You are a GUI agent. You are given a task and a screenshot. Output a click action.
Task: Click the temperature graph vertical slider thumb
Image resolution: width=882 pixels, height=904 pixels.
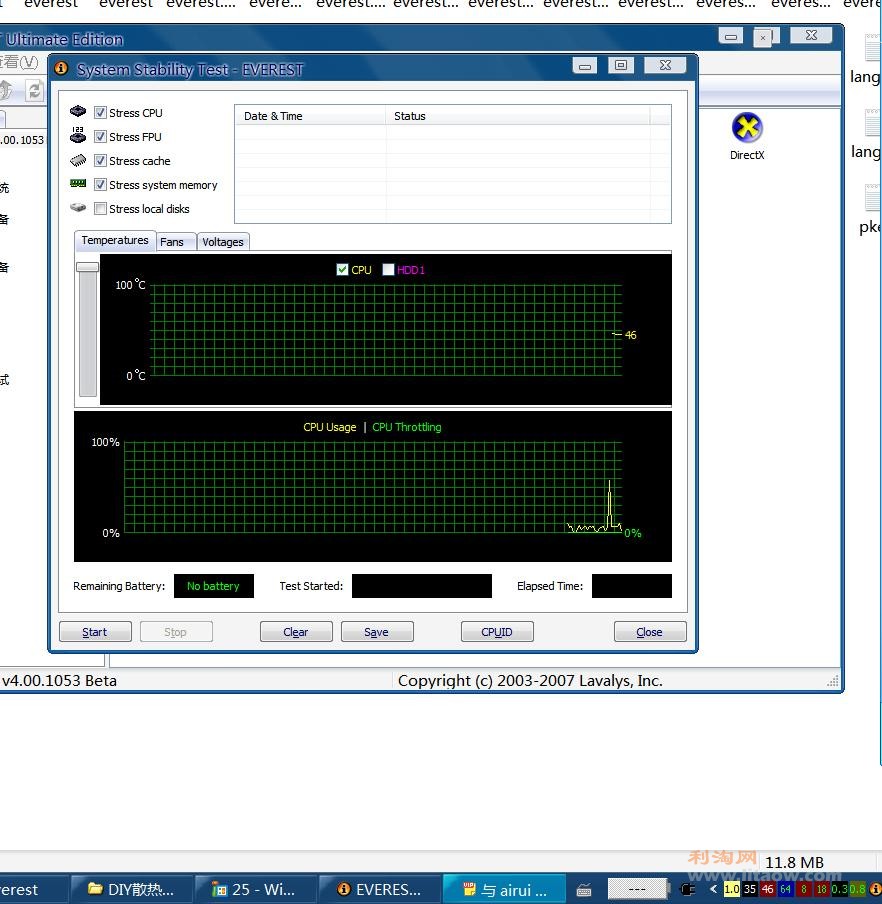pos(88,267)
